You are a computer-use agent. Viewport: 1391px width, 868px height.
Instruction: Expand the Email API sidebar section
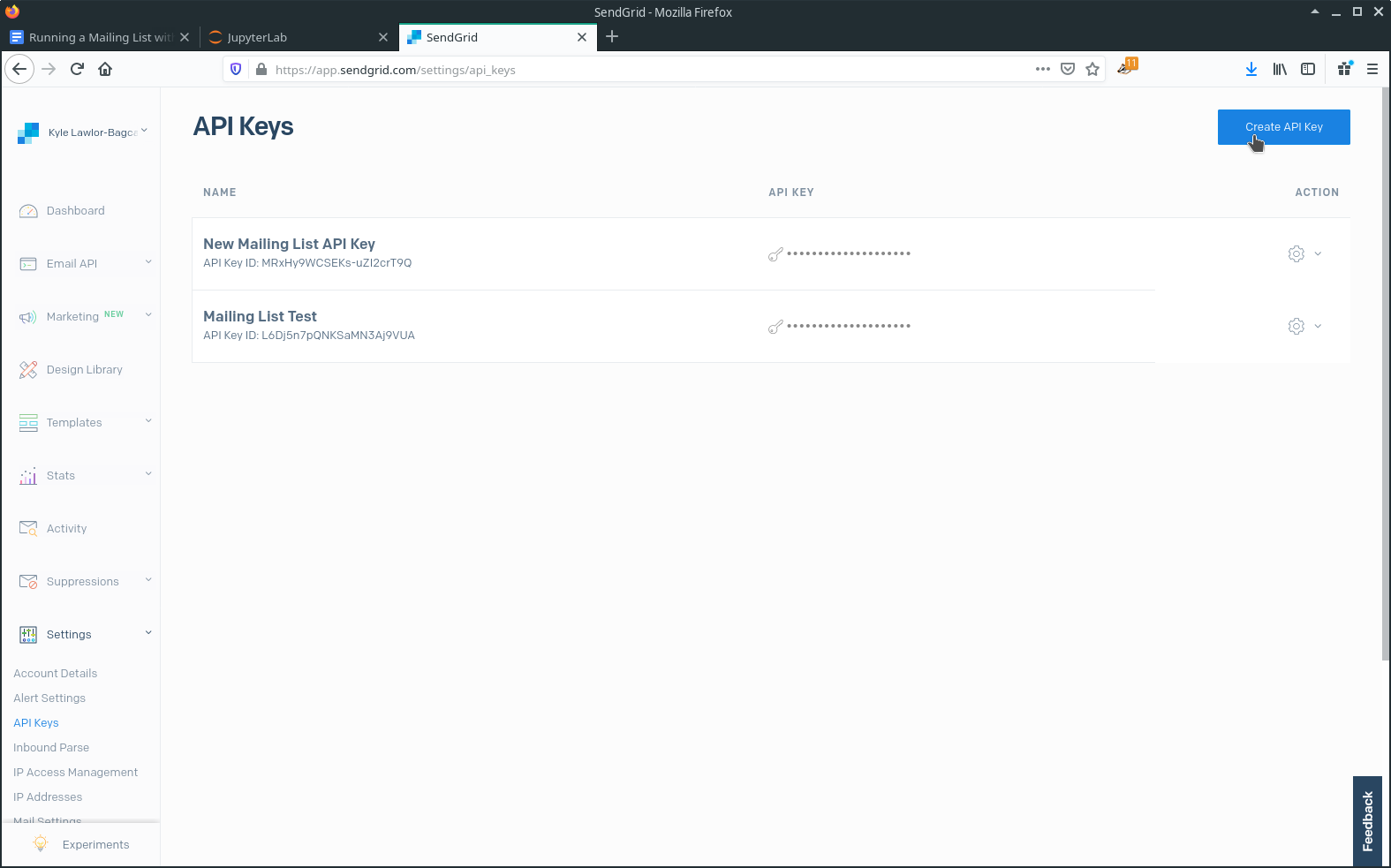84,264
